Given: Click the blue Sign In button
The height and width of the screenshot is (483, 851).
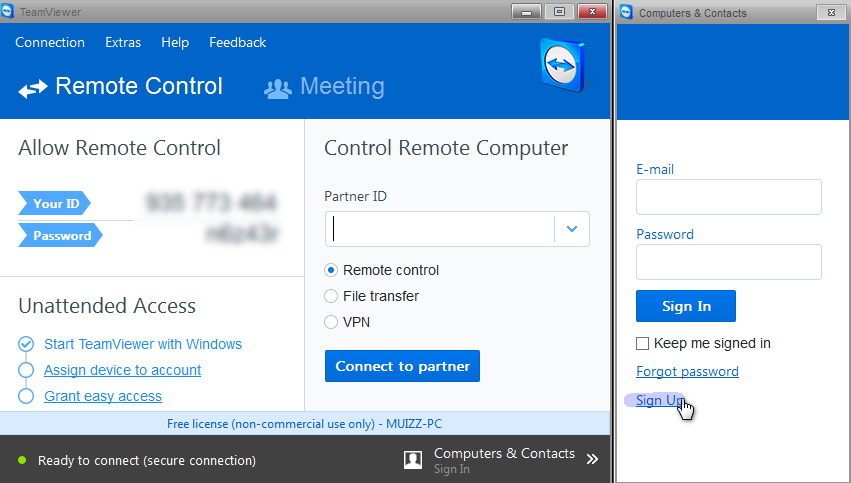Looking at the screenshot, I should (686, 306).
